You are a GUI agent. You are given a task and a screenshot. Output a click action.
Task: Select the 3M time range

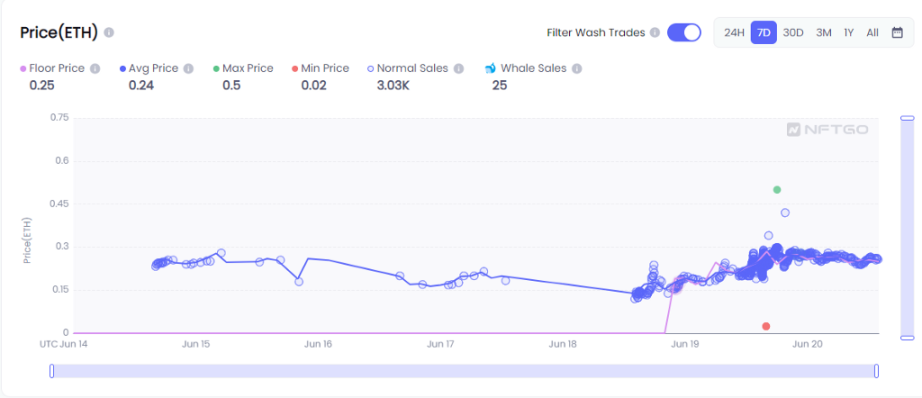823,32
